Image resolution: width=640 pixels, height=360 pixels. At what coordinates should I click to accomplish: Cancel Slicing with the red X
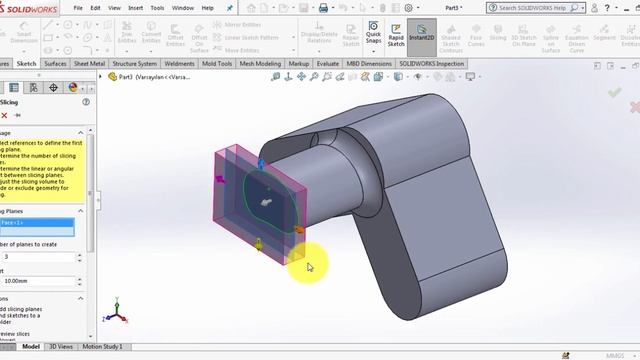(x=4, y=116)
